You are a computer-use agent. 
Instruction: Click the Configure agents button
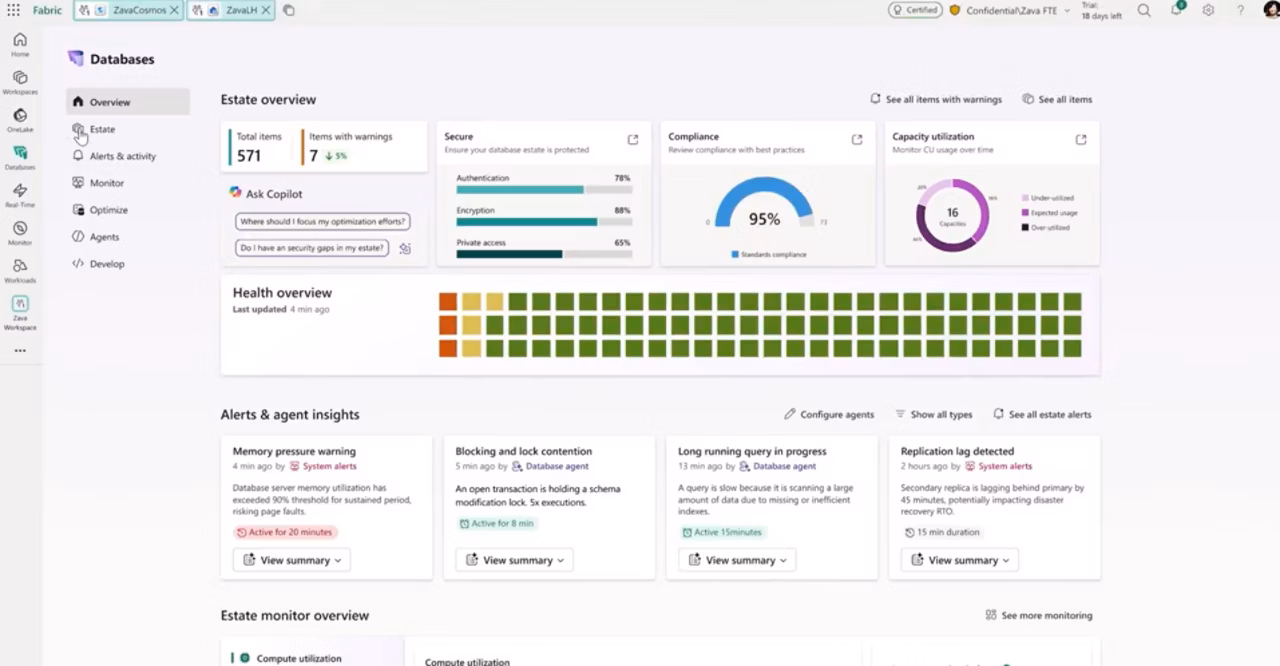tap(829, 414)
